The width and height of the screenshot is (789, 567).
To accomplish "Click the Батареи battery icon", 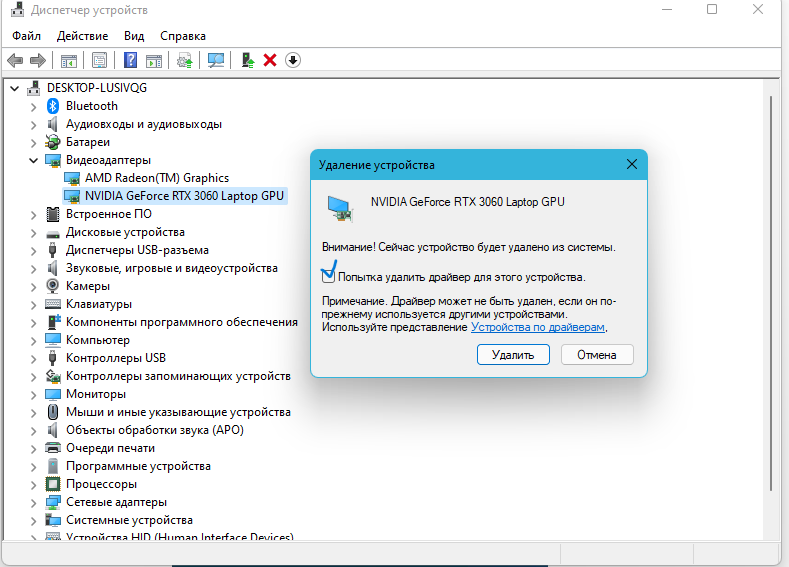I will click(53, 142).
